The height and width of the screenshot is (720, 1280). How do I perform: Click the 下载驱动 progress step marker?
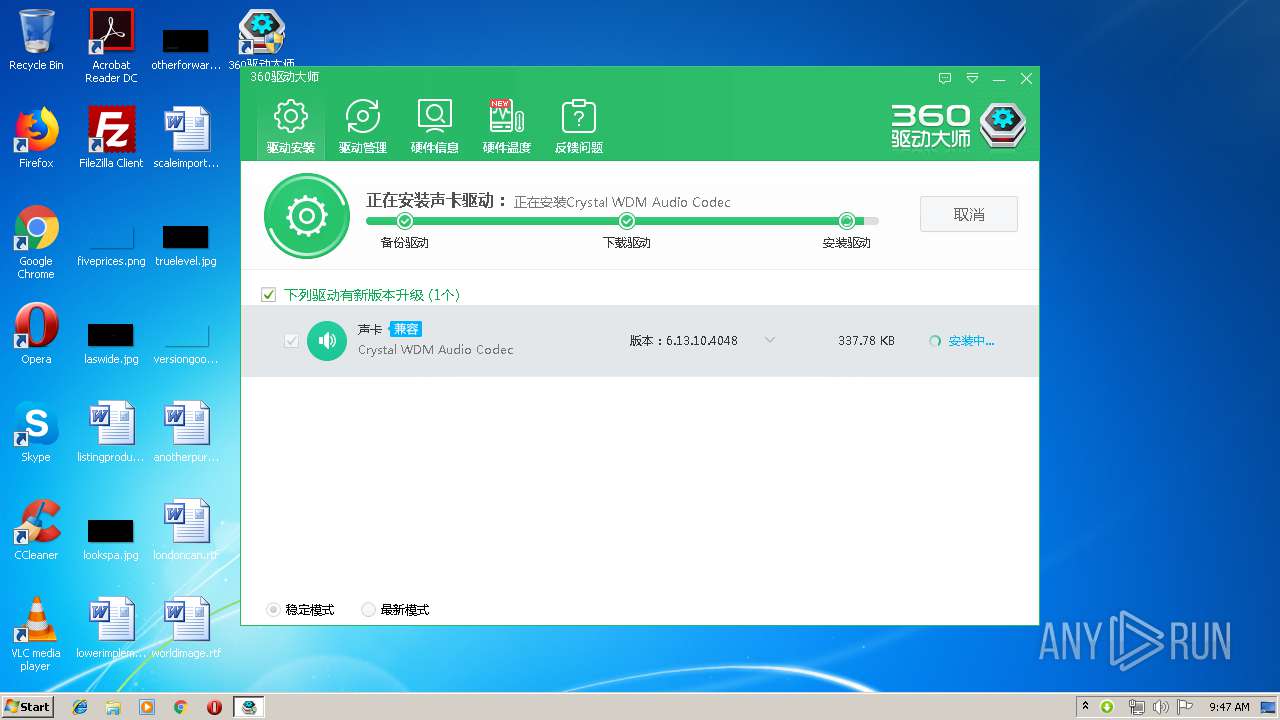[x=627, y=221]
